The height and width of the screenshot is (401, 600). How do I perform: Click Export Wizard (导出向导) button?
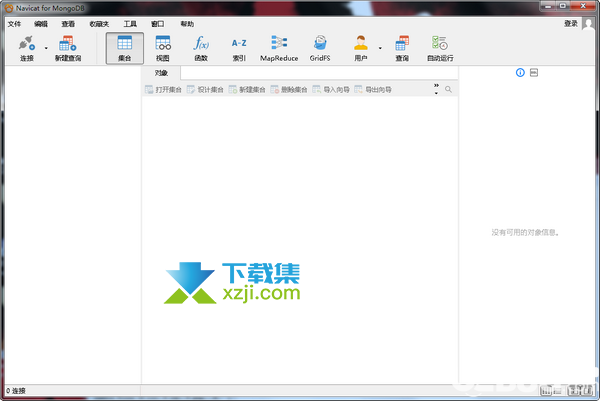[373, 90]
